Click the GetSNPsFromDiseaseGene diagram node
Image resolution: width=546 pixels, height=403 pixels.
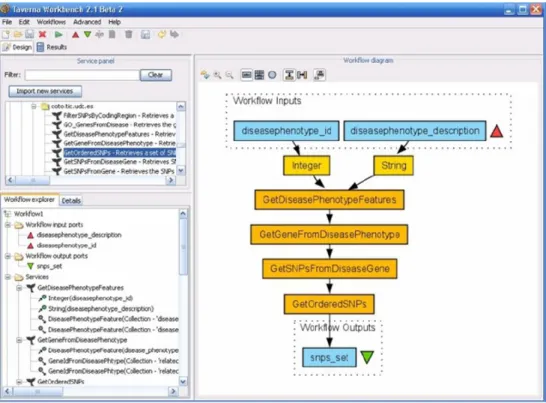(329, 269)
